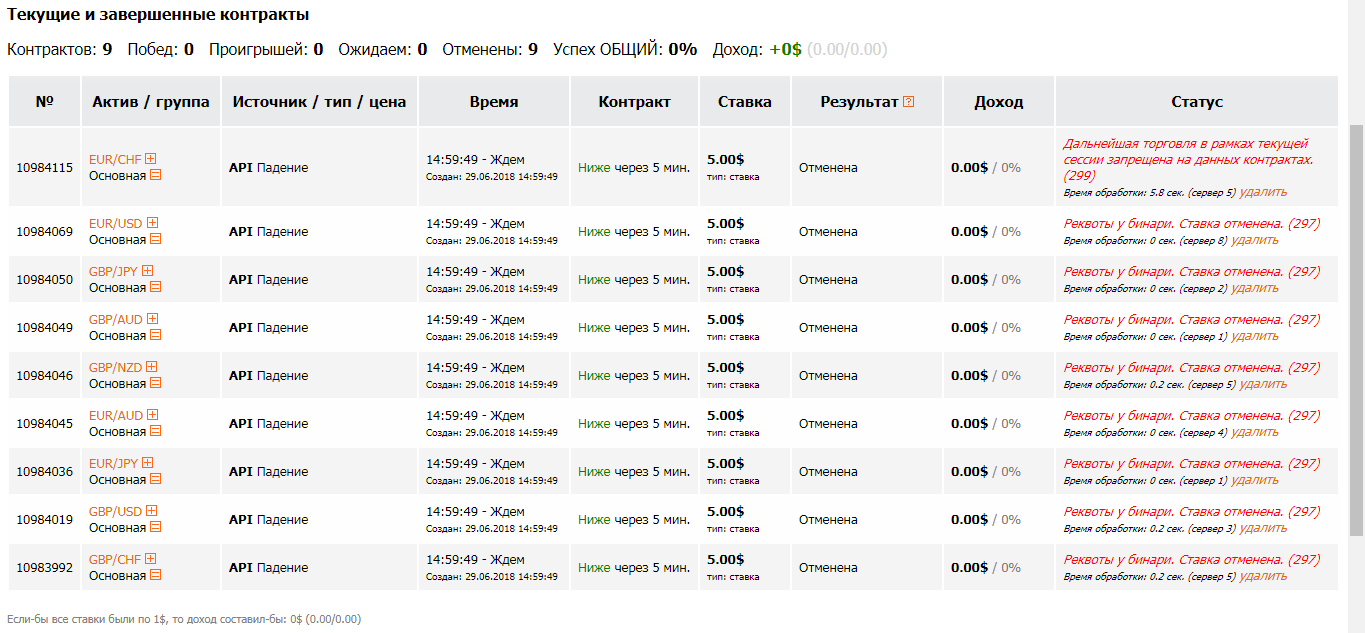Open the GBP/NZD asset link
The width and height of the screenshot is (1365, 633).
pos(116,367)
